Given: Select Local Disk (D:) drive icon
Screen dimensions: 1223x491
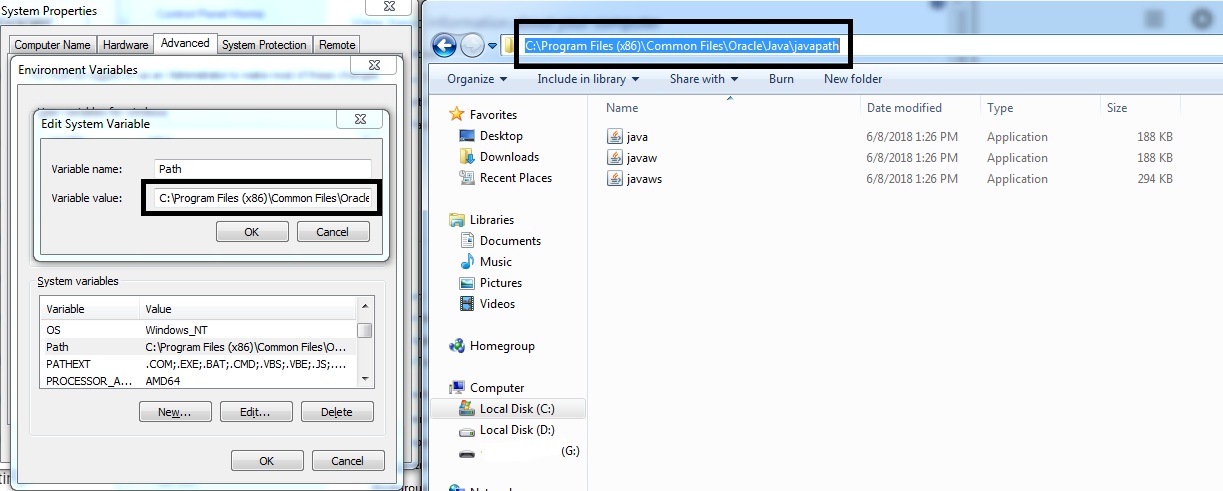Looking at the screenshot, I should (466, 430).
